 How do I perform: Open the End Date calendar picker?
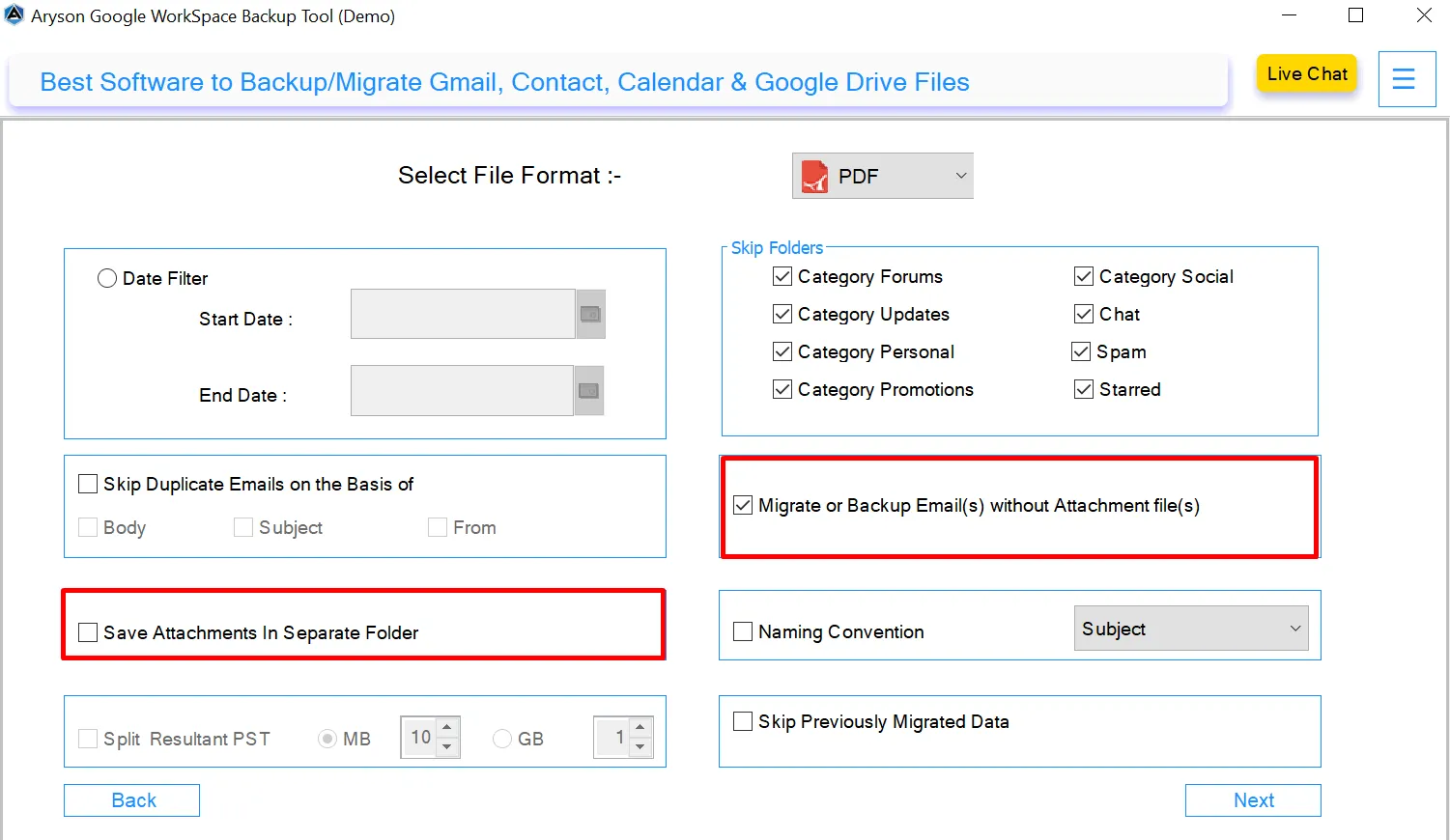(588, 390)
